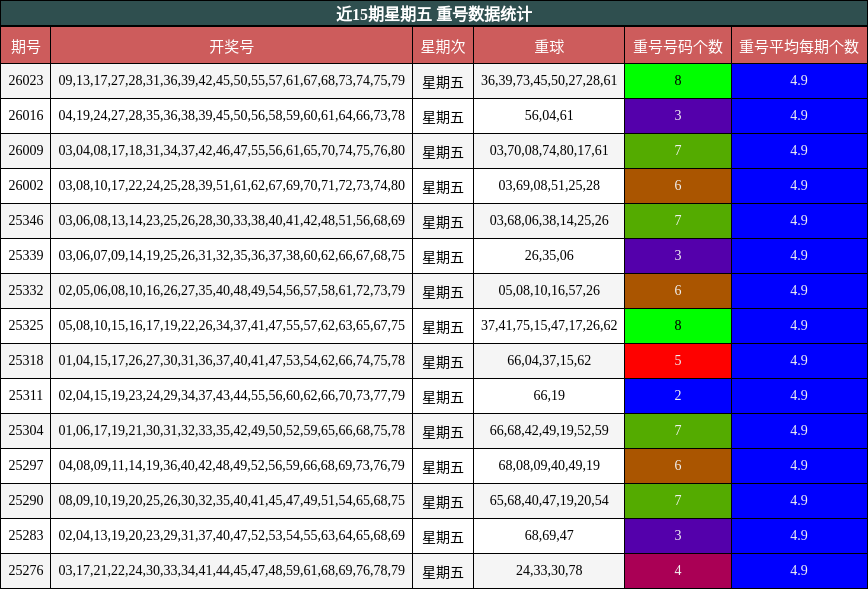This screenshot has width=868, height=589.
Task: Select the orange cell showing 6 for period 25297
Action: click(676, 466)
